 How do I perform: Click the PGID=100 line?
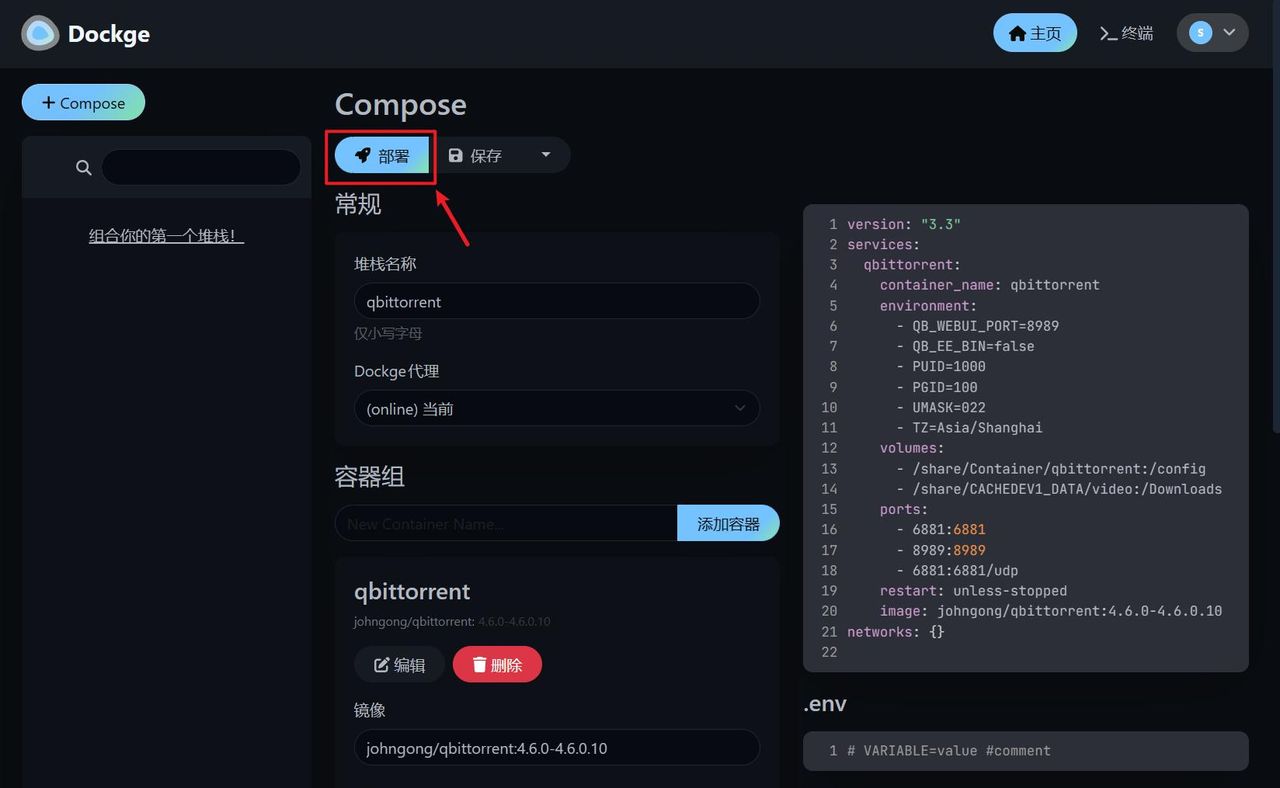(x=937, y=387)
